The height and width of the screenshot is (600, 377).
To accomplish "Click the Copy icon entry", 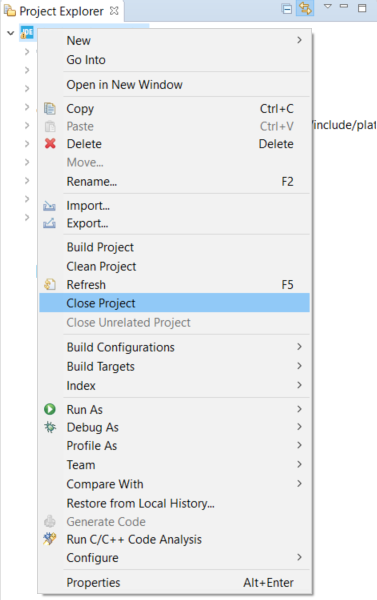I will (50, 109).
